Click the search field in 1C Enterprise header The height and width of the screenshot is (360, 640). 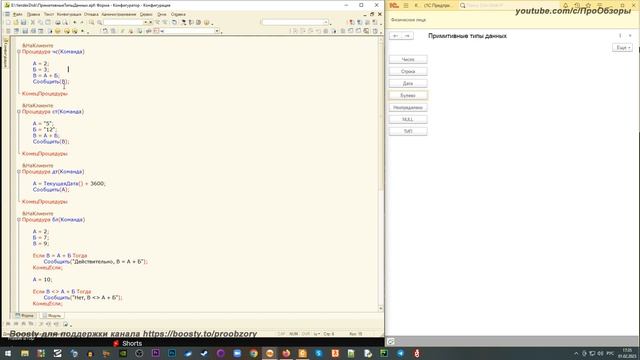click(x=508, y=5)
